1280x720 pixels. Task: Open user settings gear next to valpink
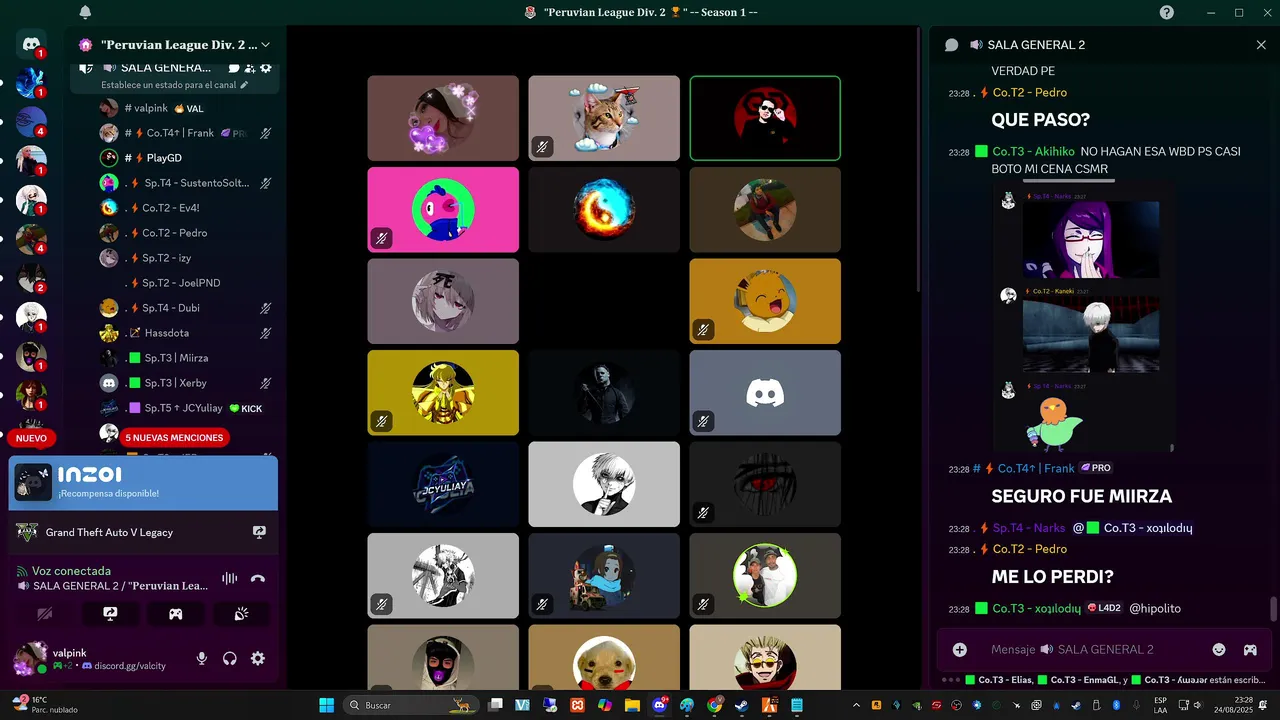pos(258,658)
